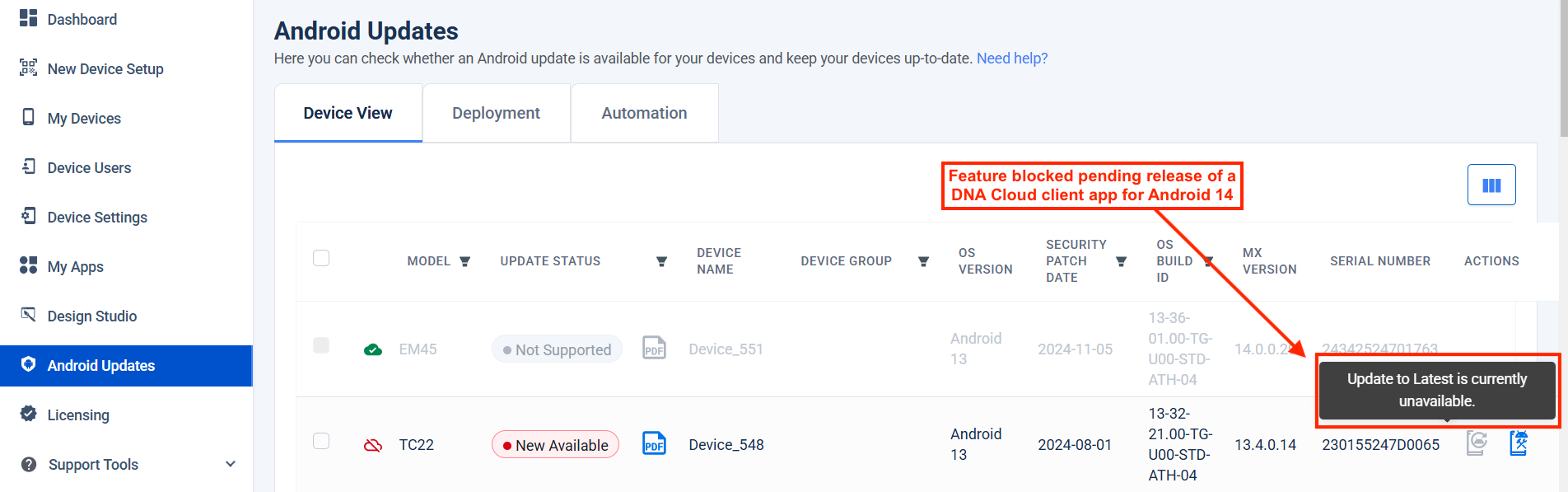Click the Need help? link
The image size is (1568, 492).
(1011, 59)
